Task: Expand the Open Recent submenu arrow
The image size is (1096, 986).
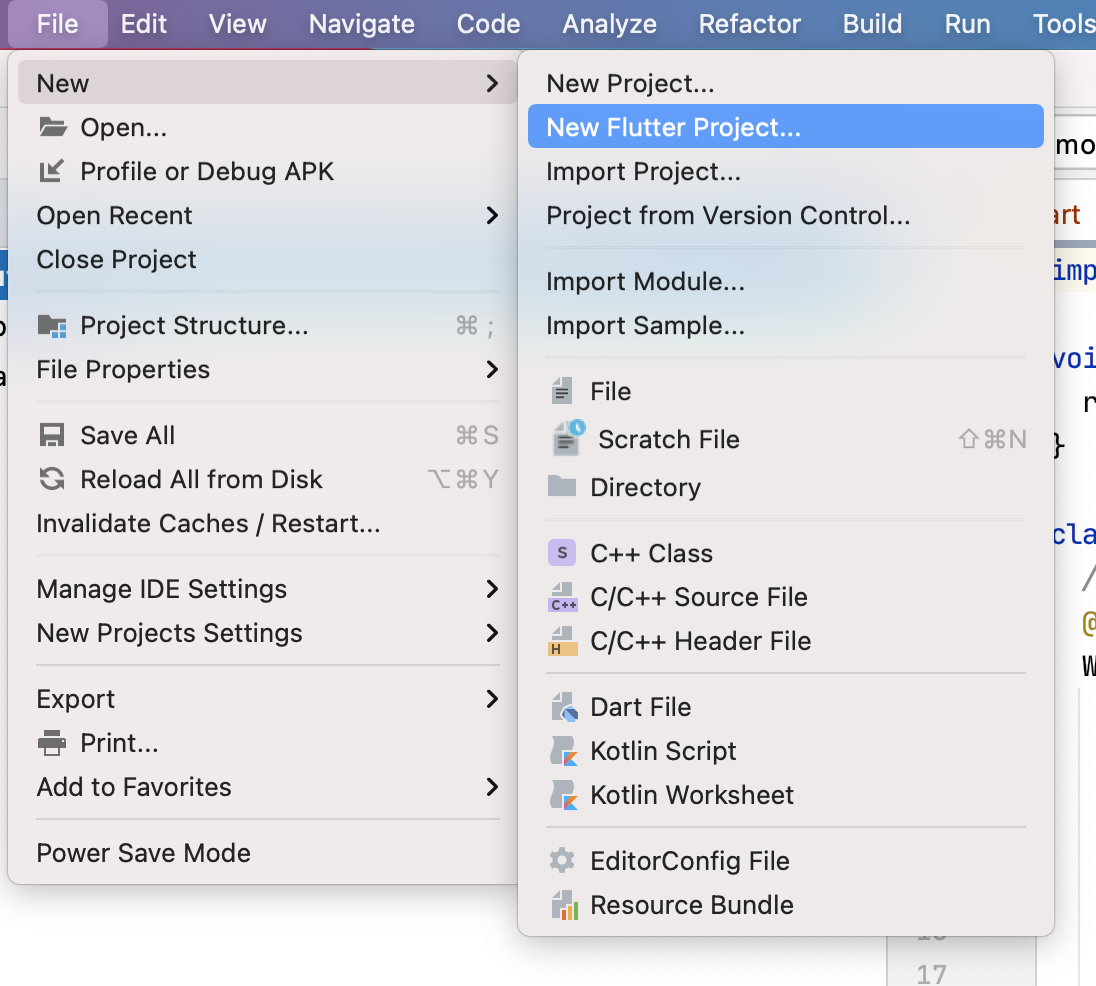Action: coord(492,215)
